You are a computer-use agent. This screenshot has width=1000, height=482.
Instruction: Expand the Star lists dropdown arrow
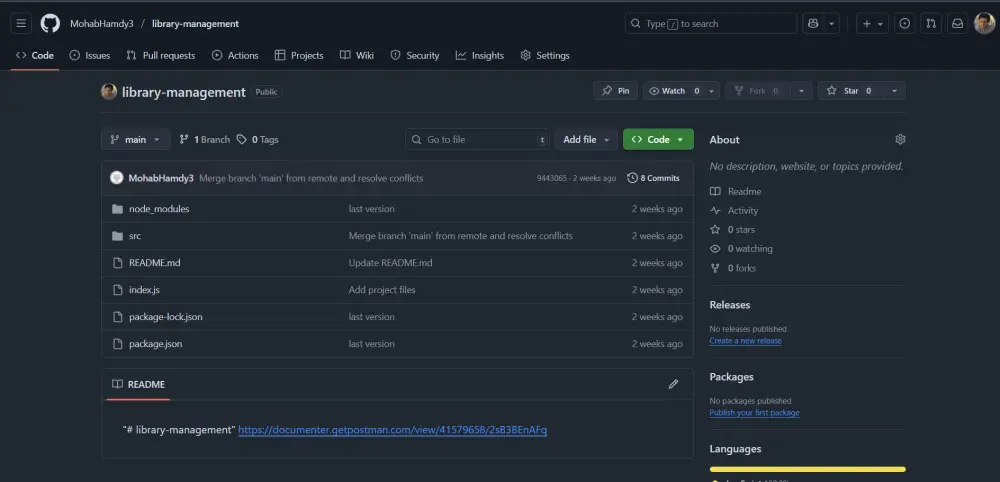point(894,91)
